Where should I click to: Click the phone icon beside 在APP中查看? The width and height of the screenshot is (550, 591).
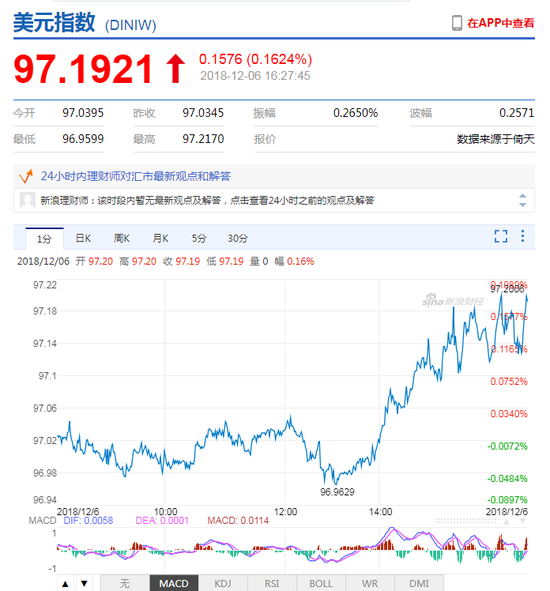(457, 23)
